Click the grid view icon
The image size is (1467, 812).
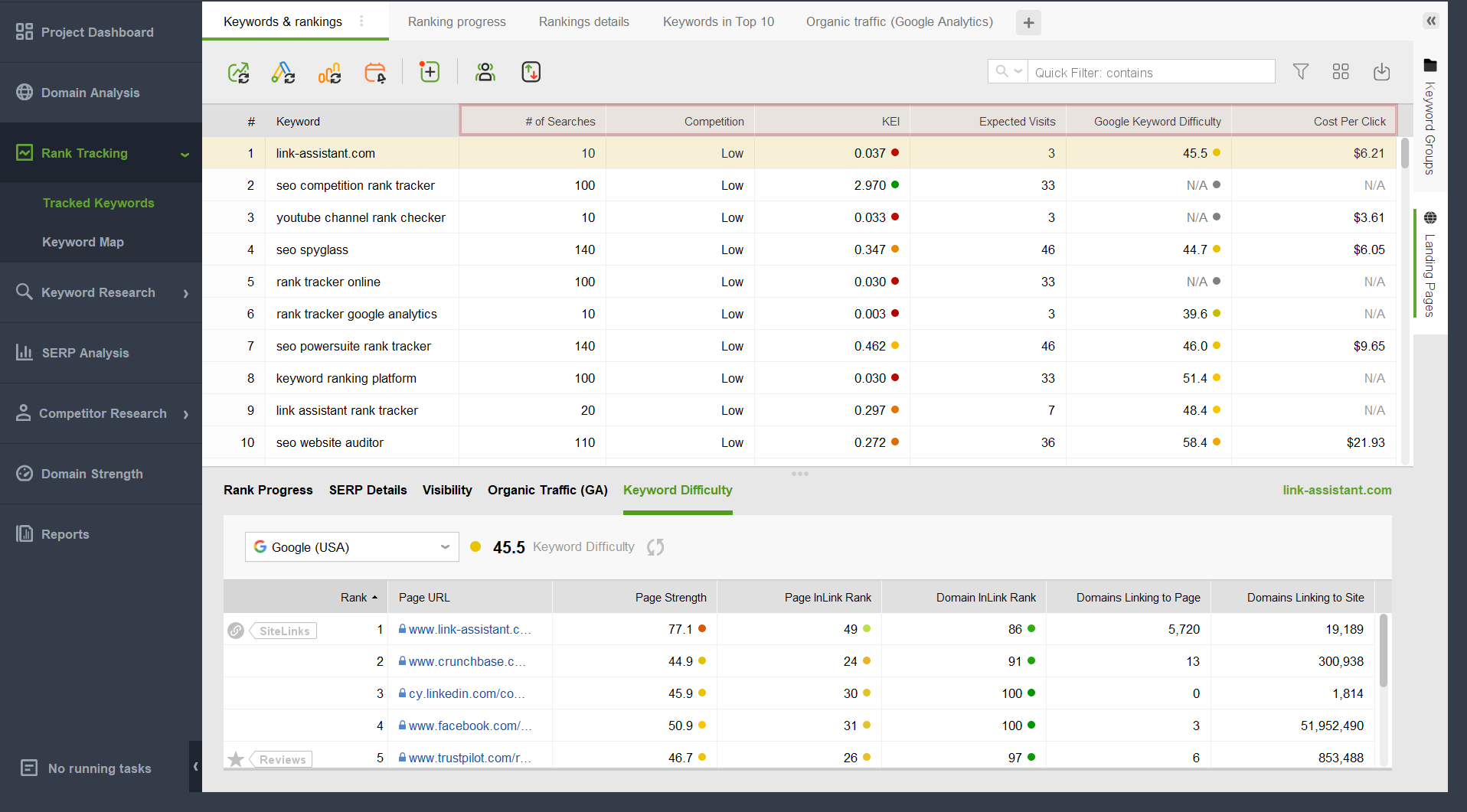(x=1340, y=72)
